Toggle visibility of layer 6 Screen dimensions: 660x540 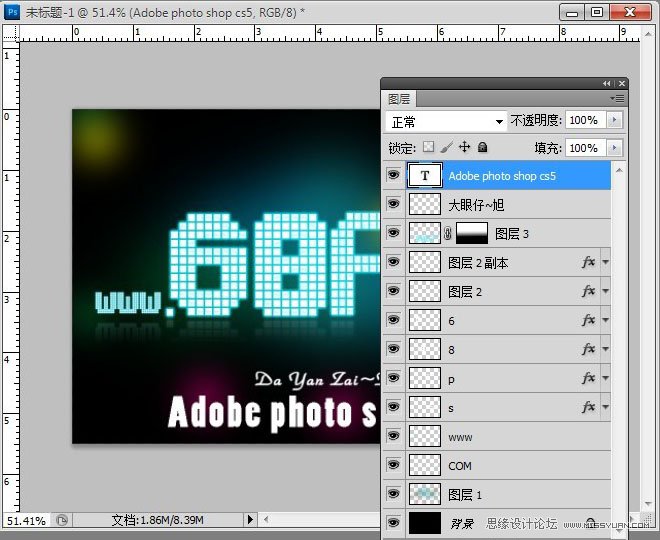click(394, 320)
